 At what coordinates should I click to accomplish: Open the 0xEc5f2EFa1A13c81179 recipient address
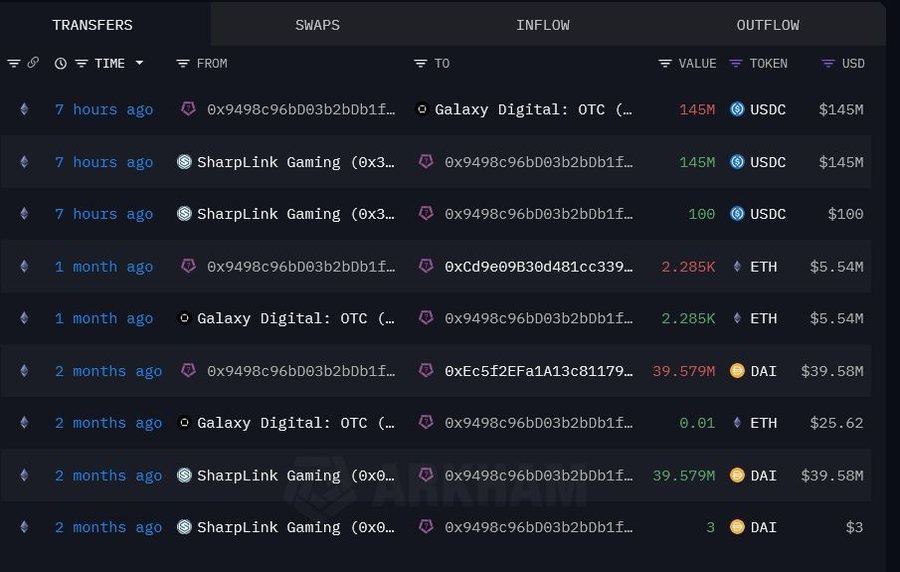[538, 371]
